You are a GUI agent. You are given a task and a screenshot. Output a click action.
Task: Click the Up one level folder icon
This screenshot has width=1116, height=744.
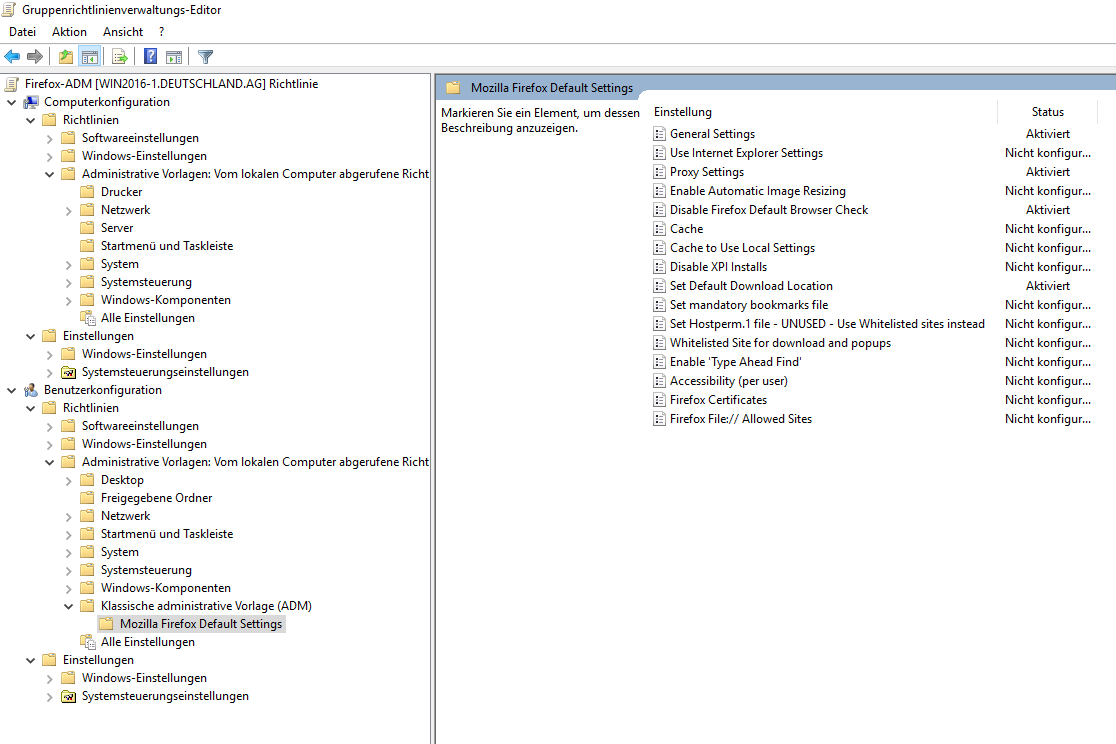pyautogui.click(x=65, y=56)
